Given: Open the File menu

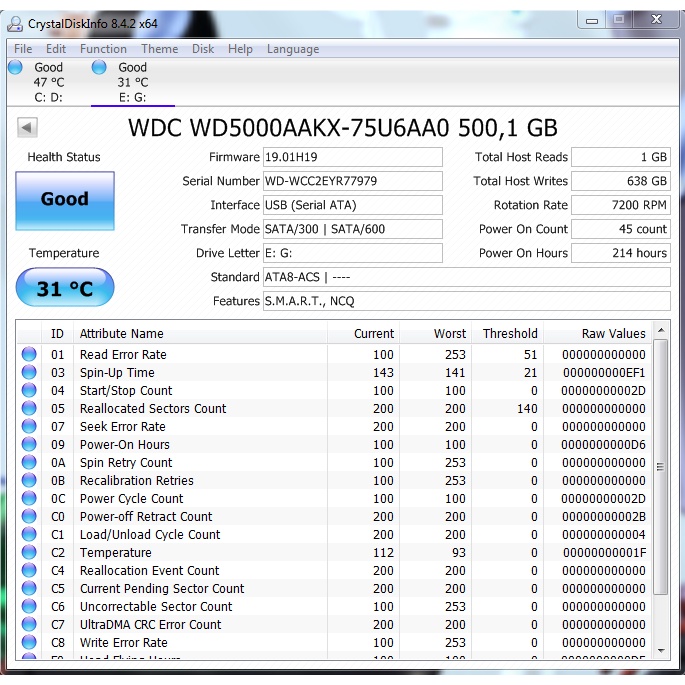Looking at the screenshot, I should pyautogui.click(x=23, y=49).
